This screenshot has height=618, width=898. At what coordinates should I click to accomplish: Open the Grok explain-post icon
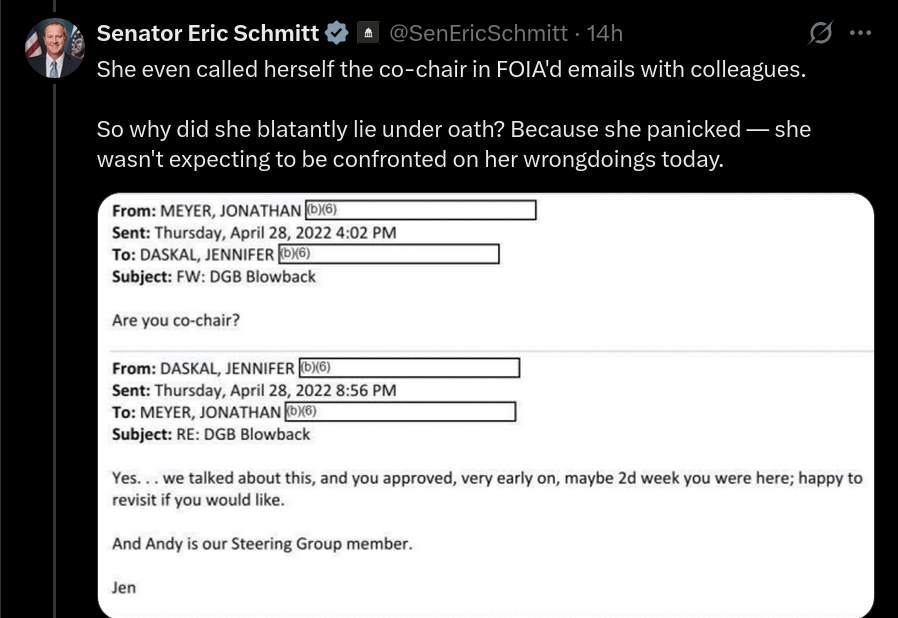pos(820,33)
